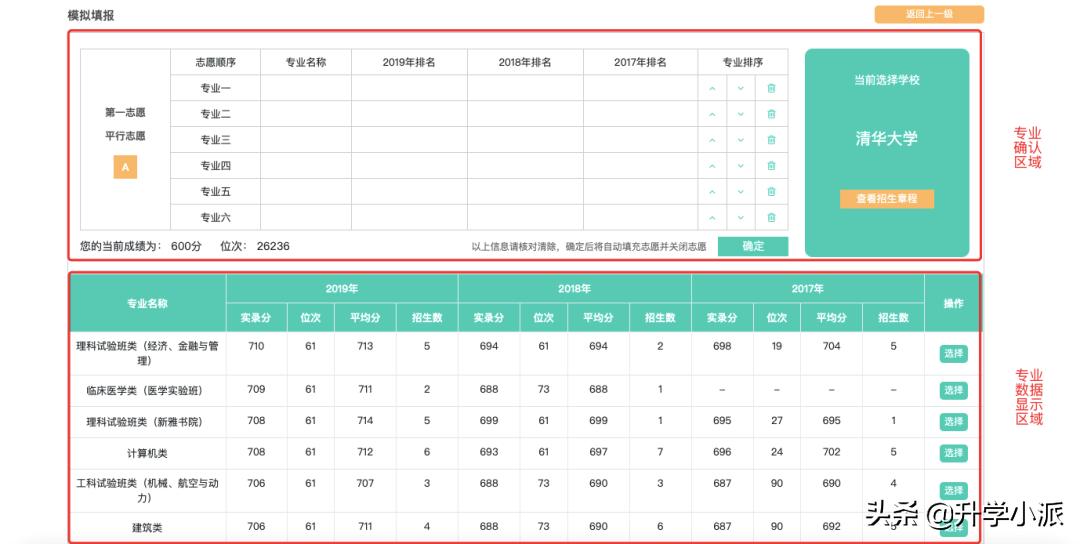Click 2019 平均分 712 in 计算机类 row
The image size is (1080, 544).
pos(365,452)
